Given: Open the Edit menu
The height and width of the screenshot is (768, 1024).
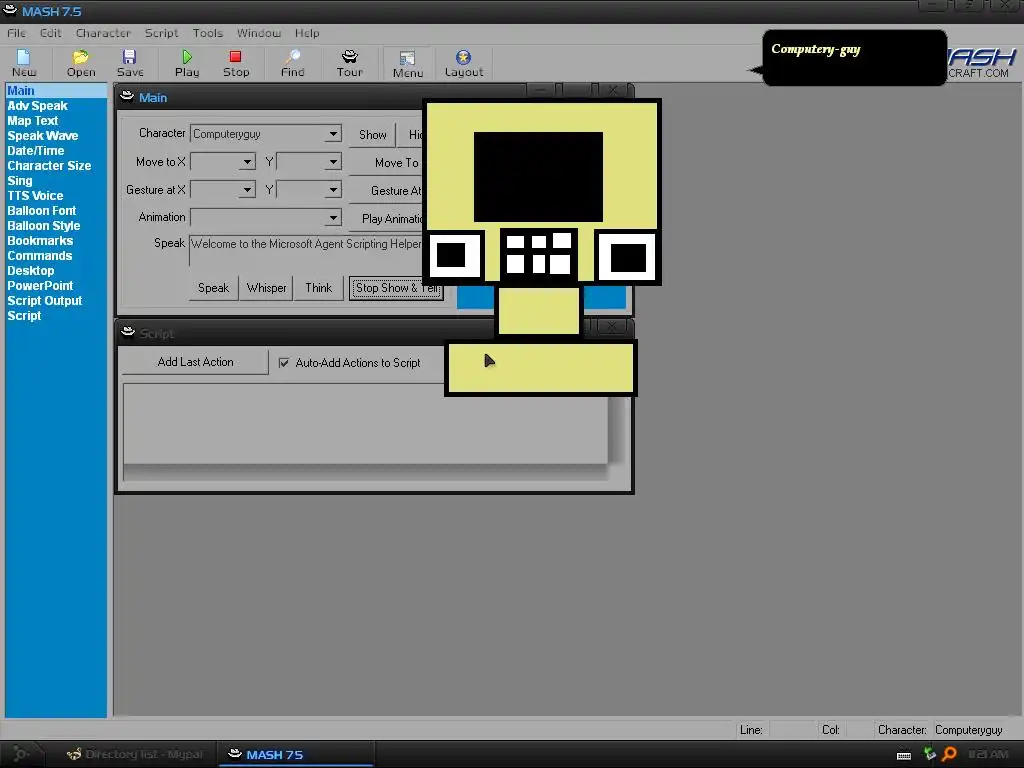Looking at the screenshot, I should tap(50, 33).
